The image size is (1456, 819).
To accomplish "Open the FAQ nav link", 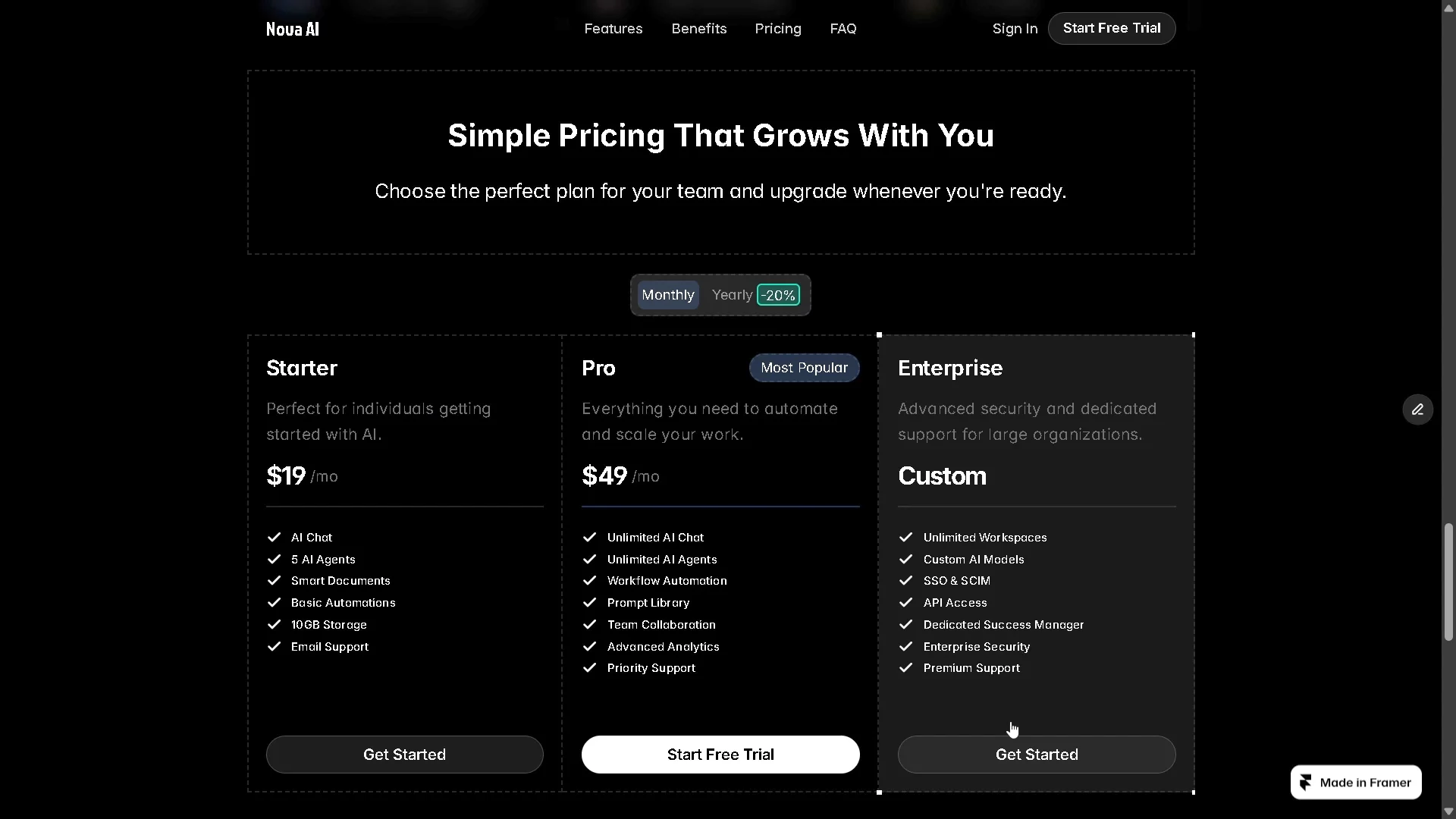I will (x=843, y=29).
